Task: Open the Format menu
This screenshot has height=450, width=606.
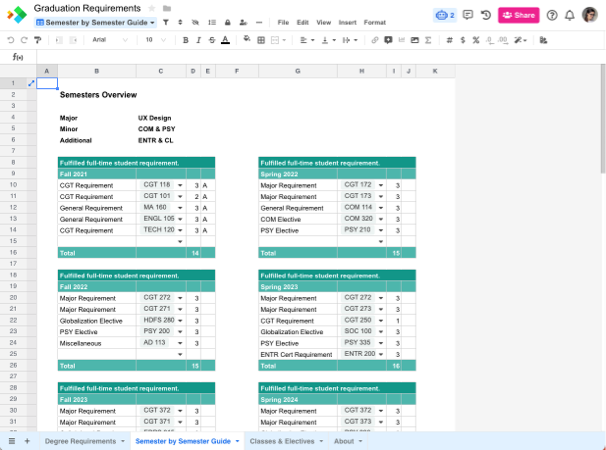Action: [x=374, y=22]
